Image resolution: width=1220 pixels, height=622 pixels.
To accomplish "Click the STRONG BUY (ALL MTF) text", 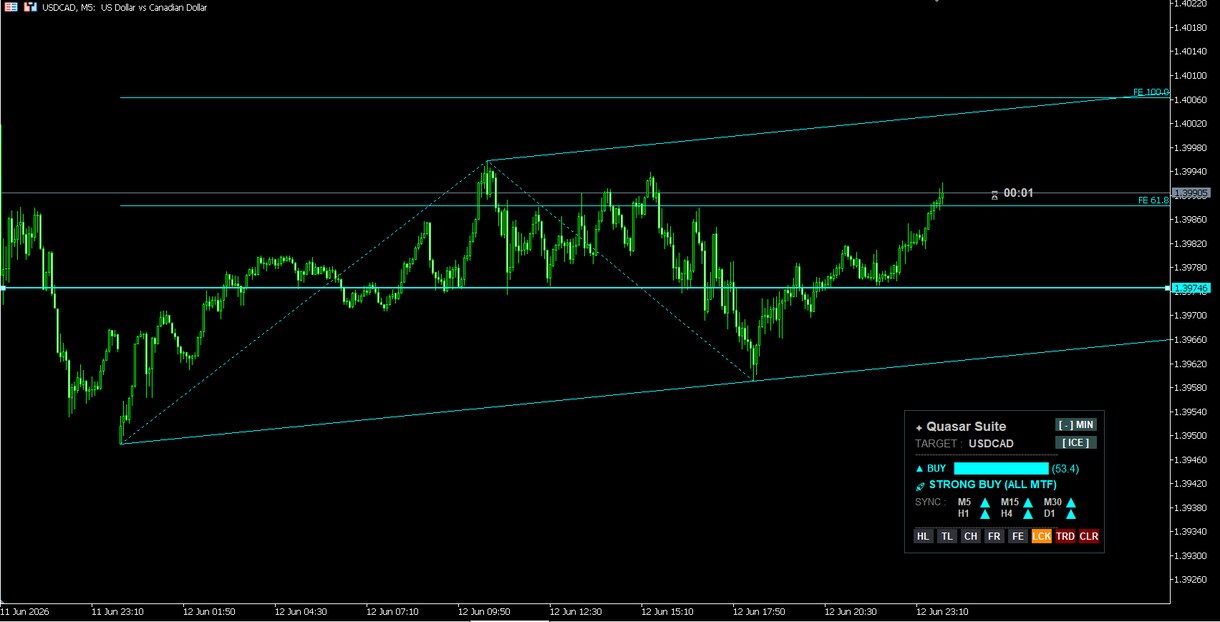I will (x=994, y=485).
